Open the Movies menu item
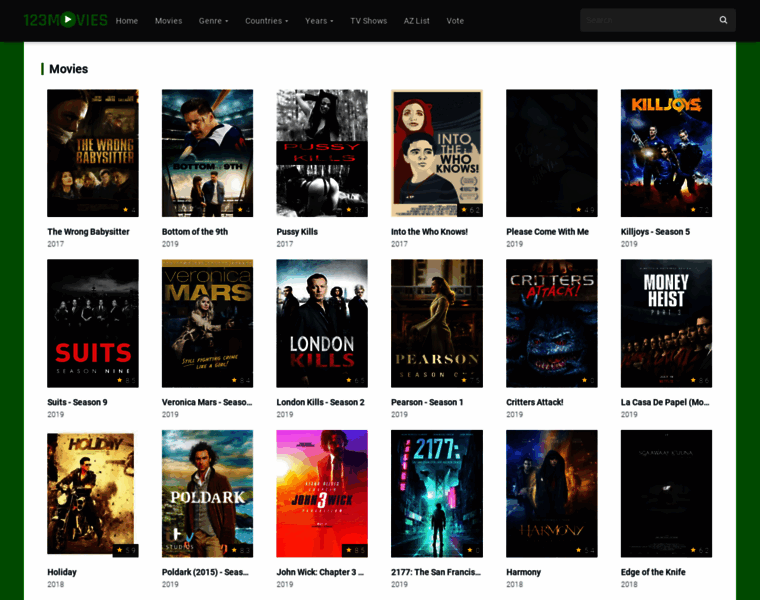760x600 pixels. [x=168, y=21]
